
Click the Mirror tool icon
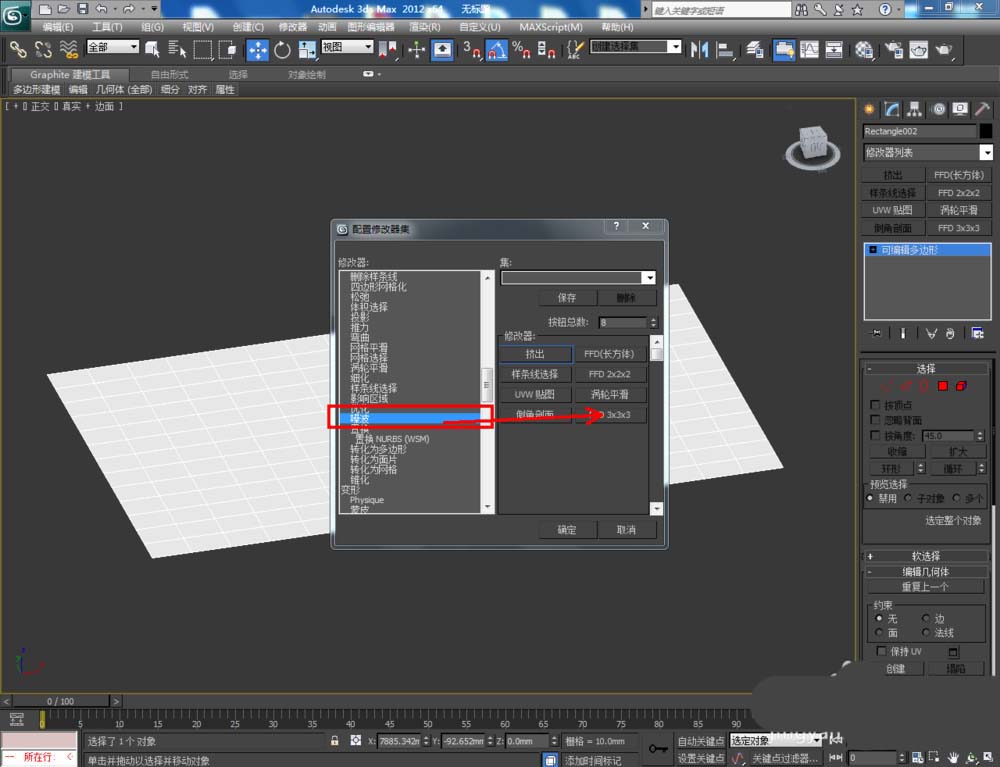[x=700, y=50]
